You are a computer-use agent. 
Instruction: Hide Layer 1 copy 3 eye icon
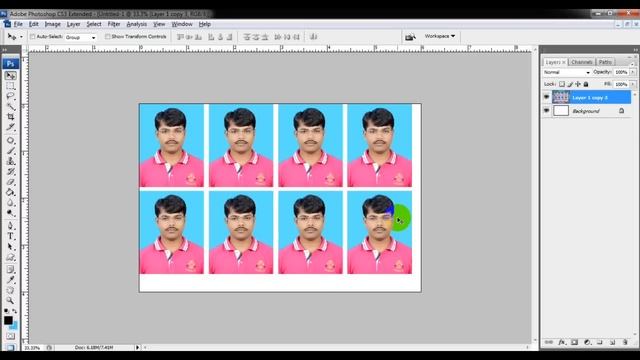click(x=546, y=97)
